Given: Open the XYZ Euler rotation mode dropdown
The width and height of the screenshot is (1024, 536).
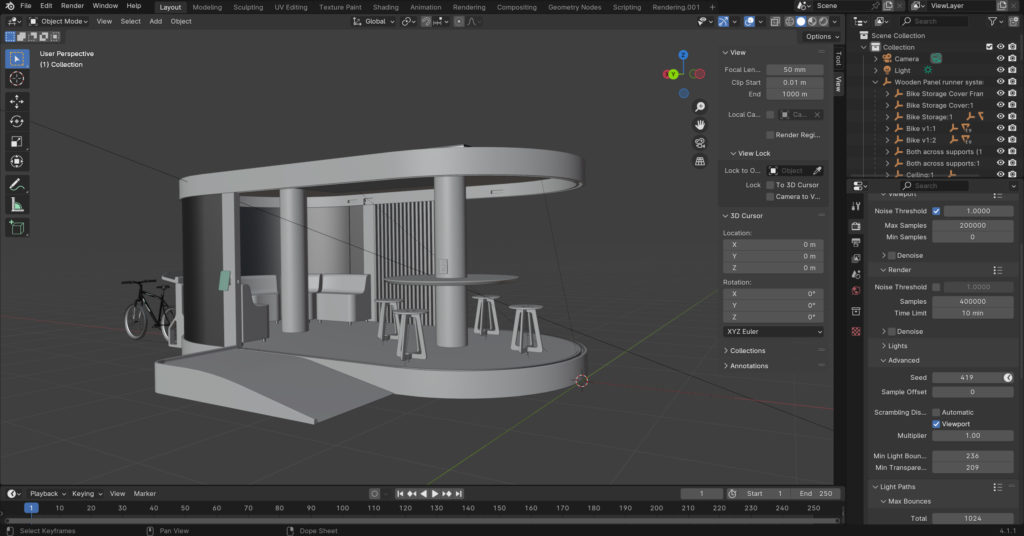Looking at the screenshot, I should click(773, 331).
